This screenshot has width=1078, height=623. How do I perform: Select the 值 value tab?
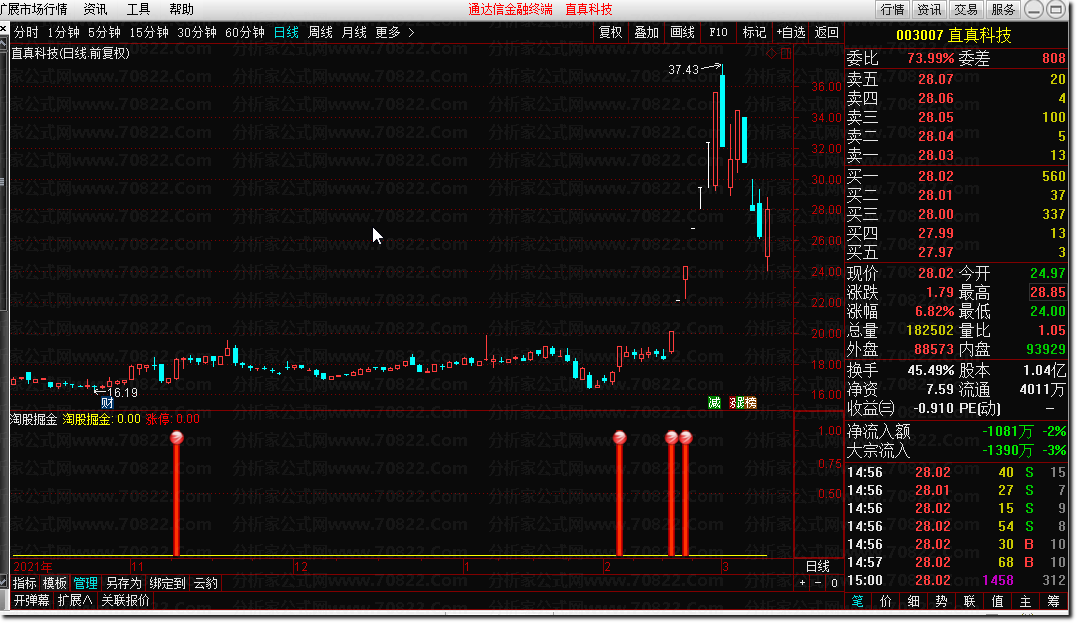coord(998,601)
